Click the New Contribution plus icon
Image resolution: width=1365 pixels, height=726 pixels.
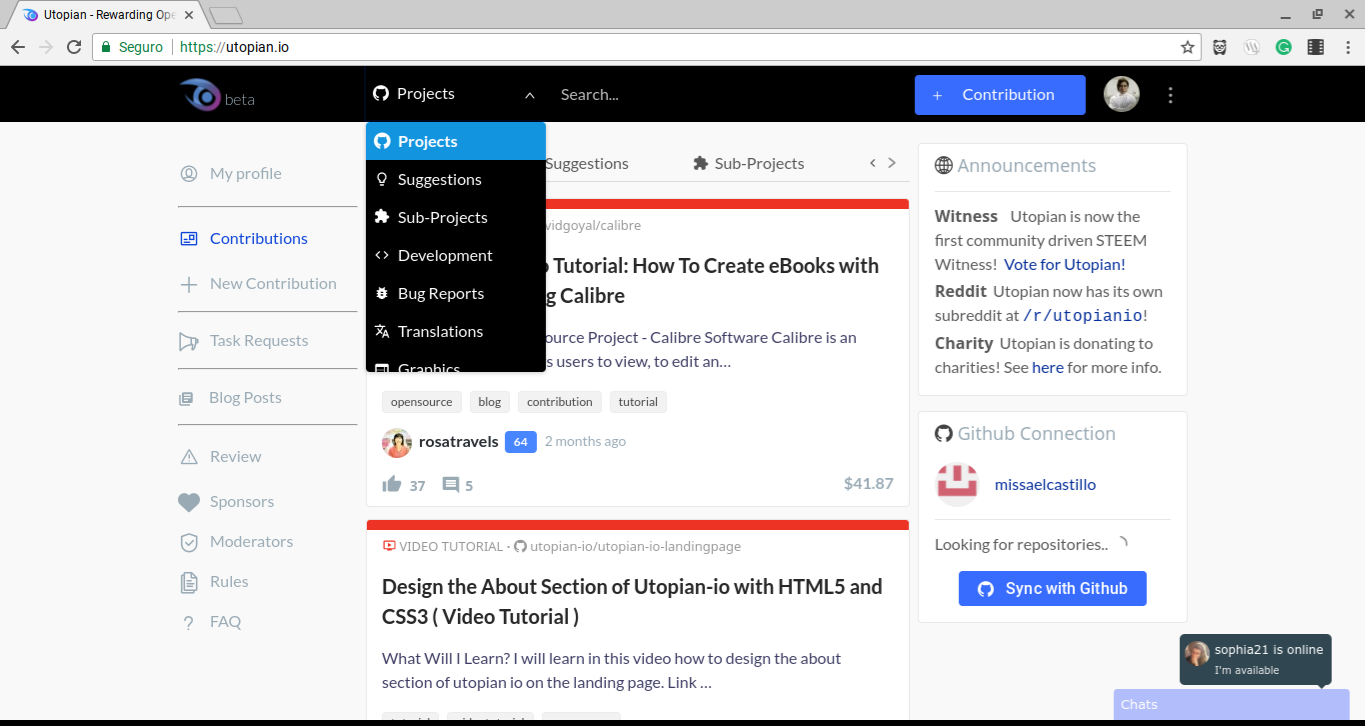(x=189, y=284)
